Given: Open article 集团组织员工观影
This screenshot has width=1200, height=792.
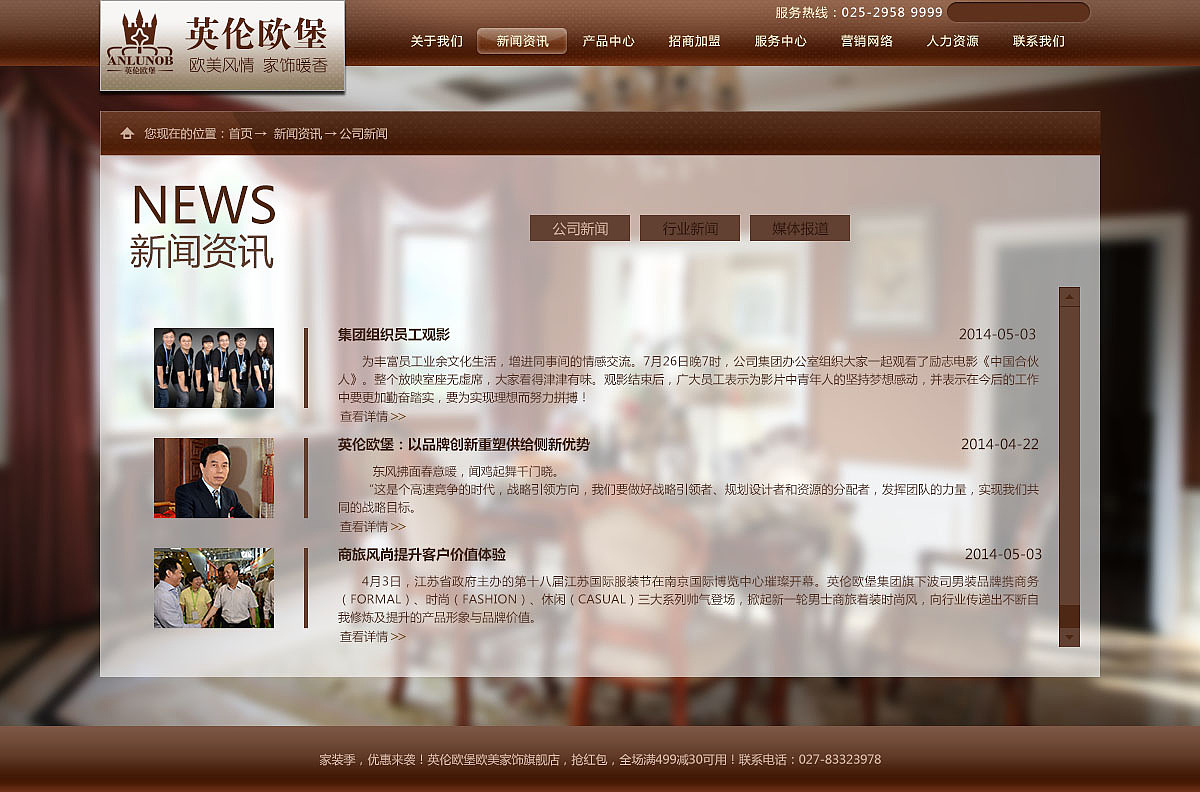Looking at the screenshot, I should pos(394,335).
